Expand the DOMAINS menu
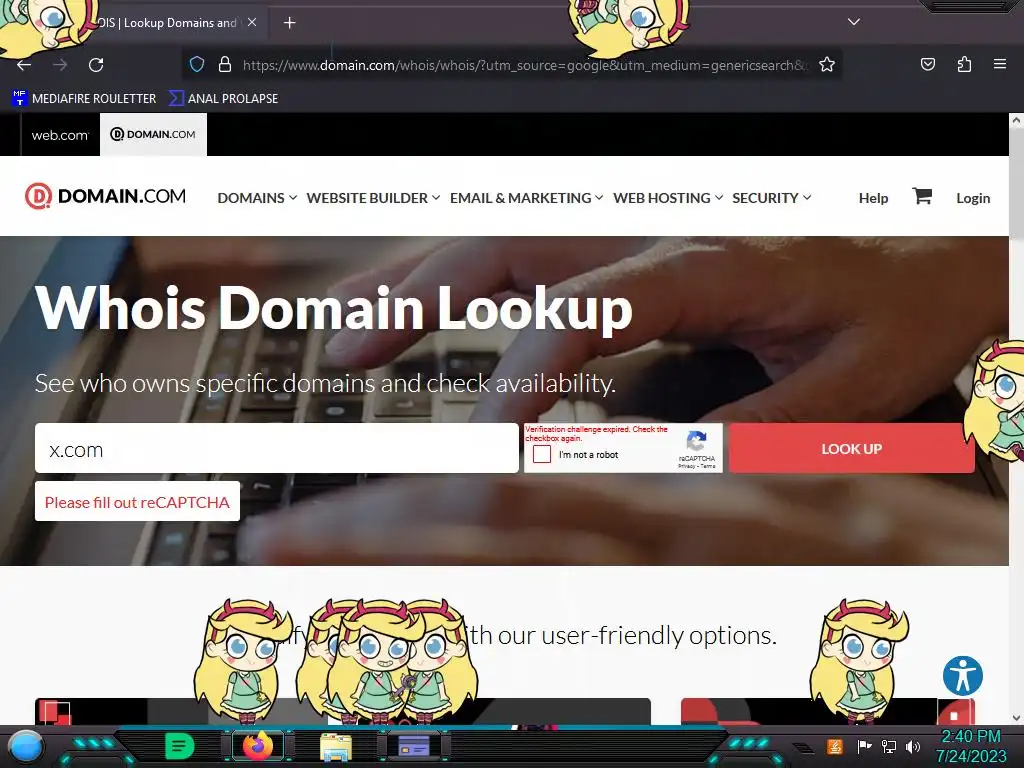The image size is (1024, 768). 257,198
